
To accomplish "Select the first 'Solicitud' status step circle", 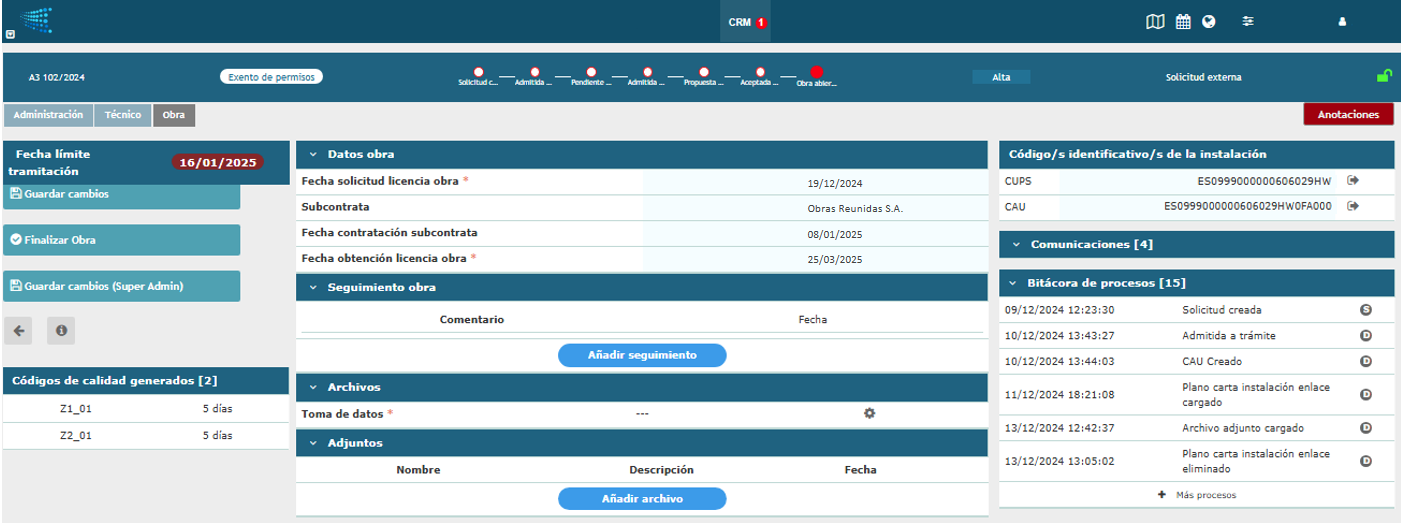I will point(478,72).
